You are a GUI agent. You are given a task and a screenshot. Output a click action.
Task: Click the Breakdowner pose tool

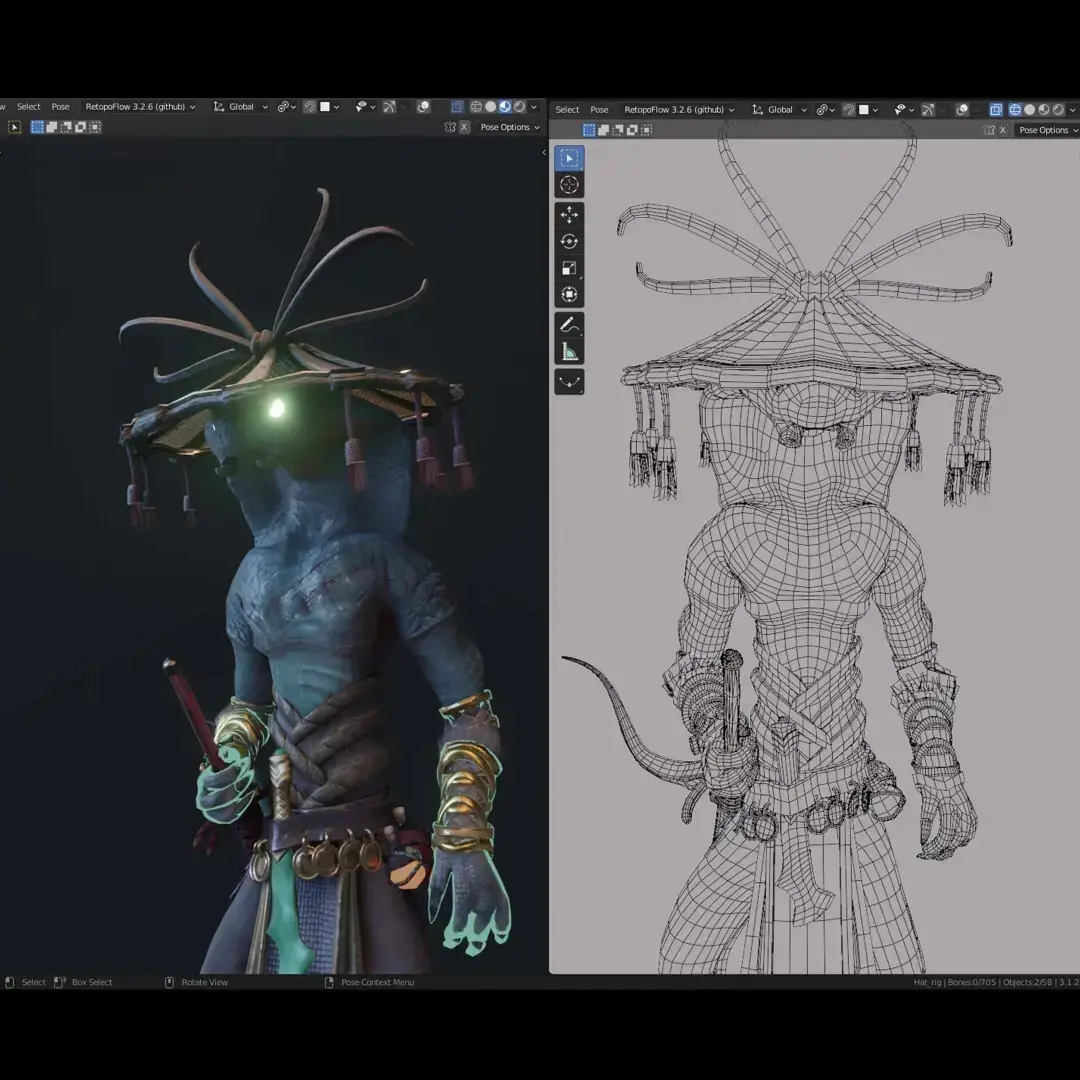[x=569, y=382]
